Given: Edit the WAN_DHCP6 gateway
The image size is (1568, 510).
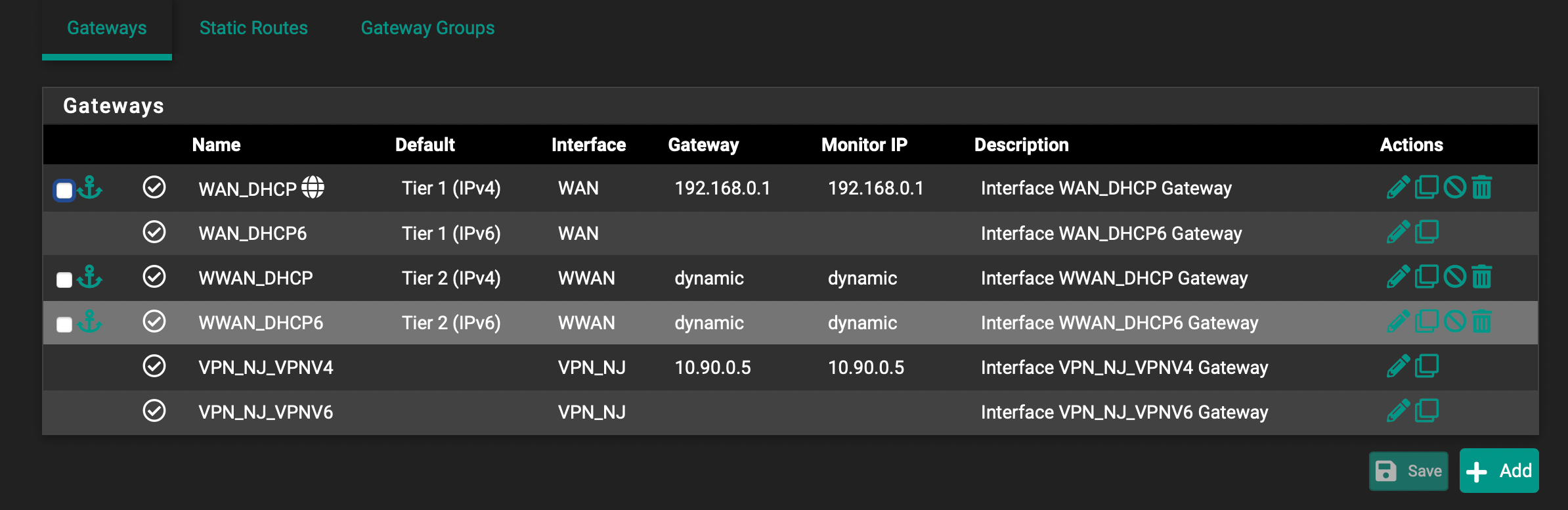Looking at the screenshot, I should point(1398,233).
